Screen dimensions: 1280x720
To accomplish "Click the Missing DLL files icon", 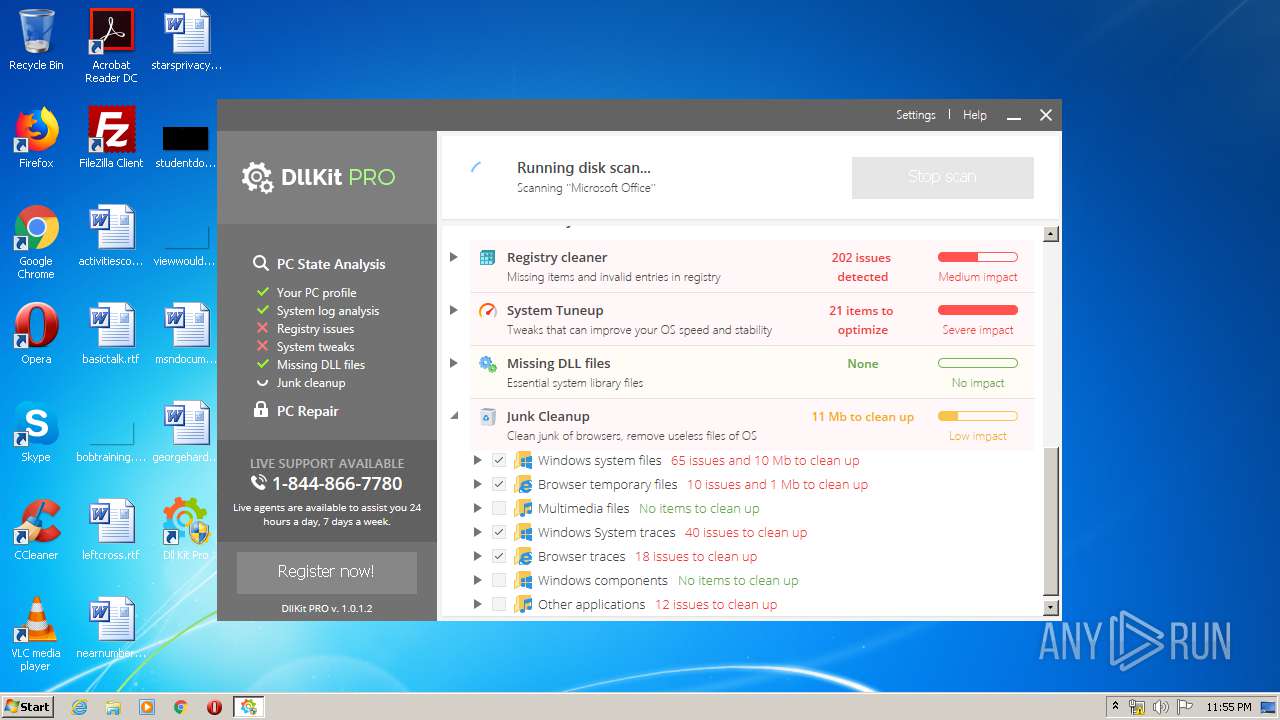I will (x=487, y=364).
